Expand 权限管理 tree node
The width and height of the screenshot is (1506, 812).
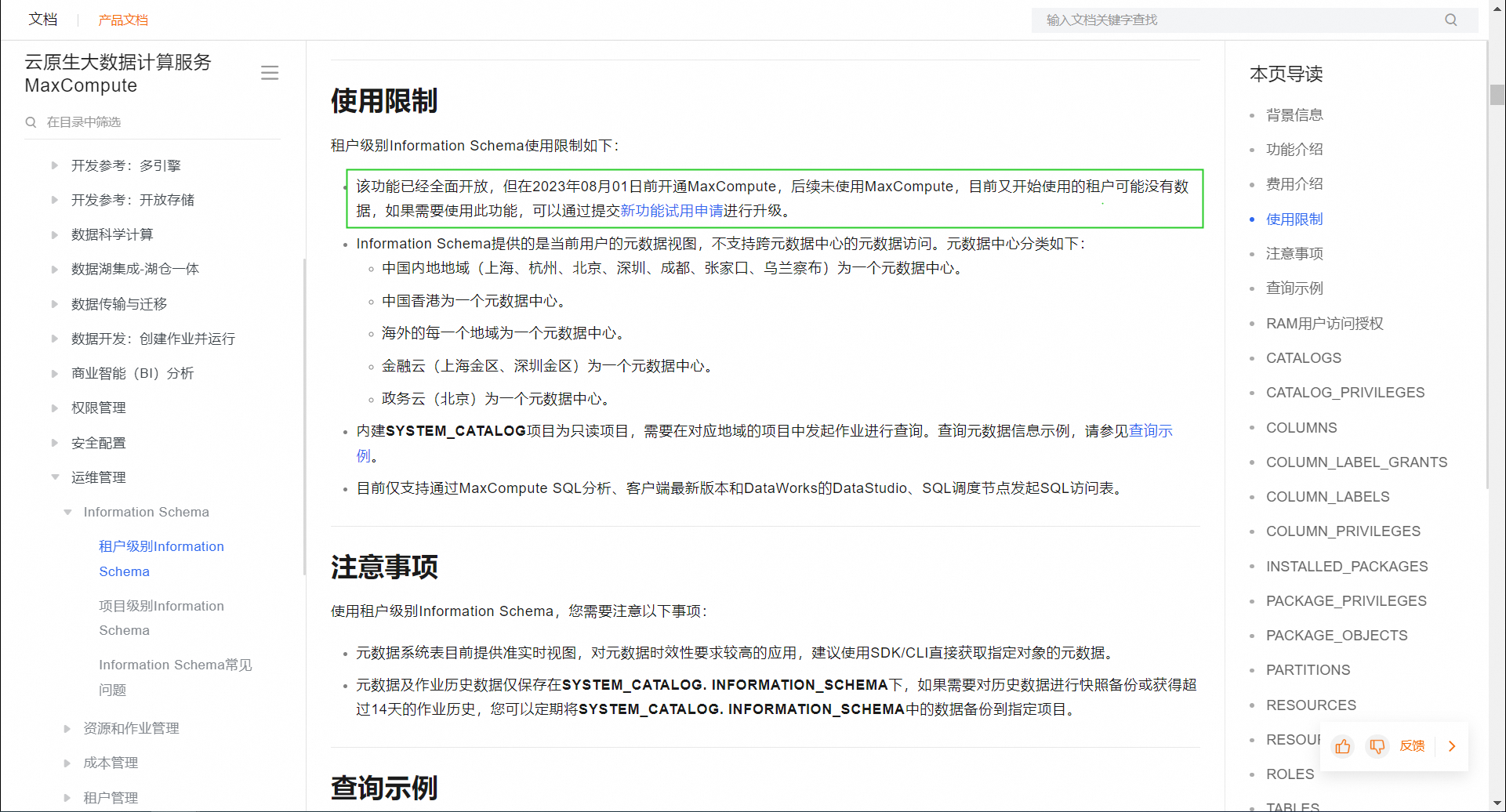55,408
